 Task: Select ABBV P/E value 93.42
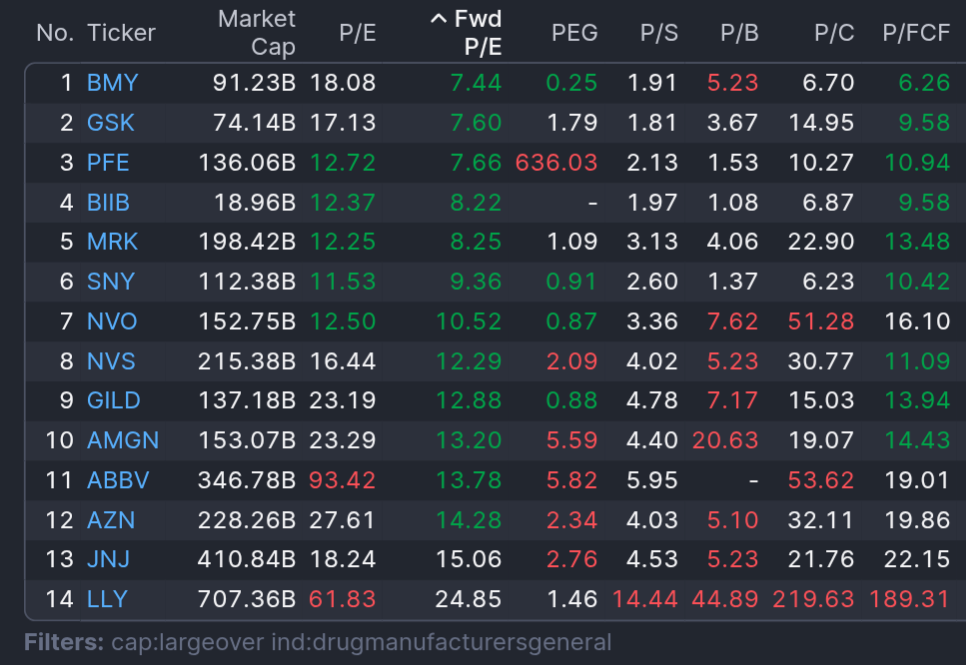[x=343, y=480]
